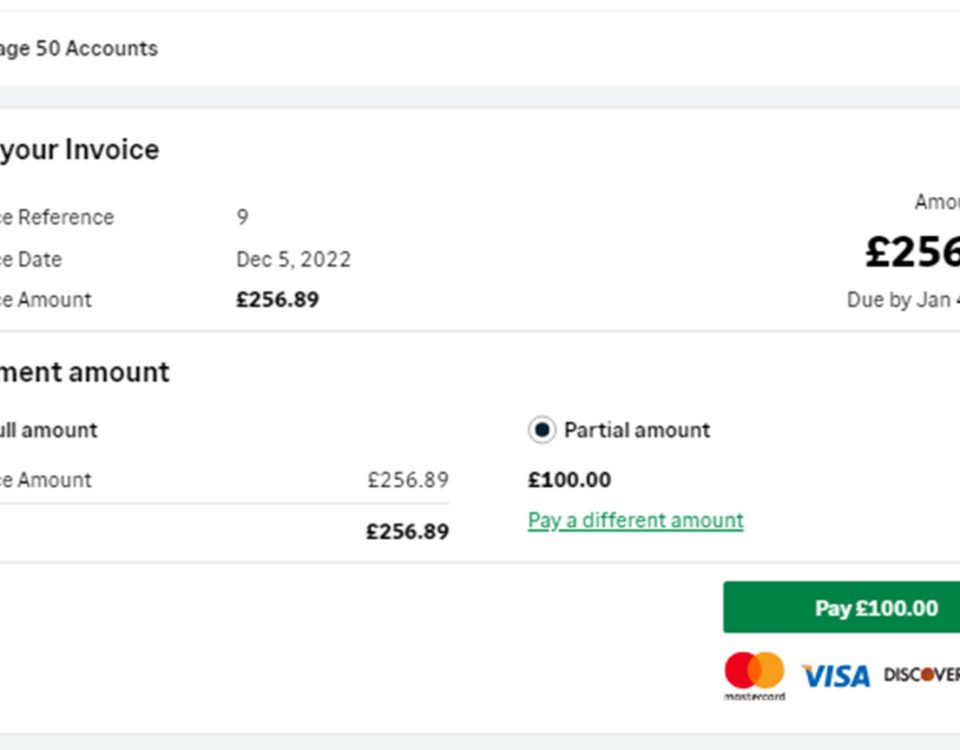960x750 pixels.
Task: Choose the Full amount option label
Action: 48,430
